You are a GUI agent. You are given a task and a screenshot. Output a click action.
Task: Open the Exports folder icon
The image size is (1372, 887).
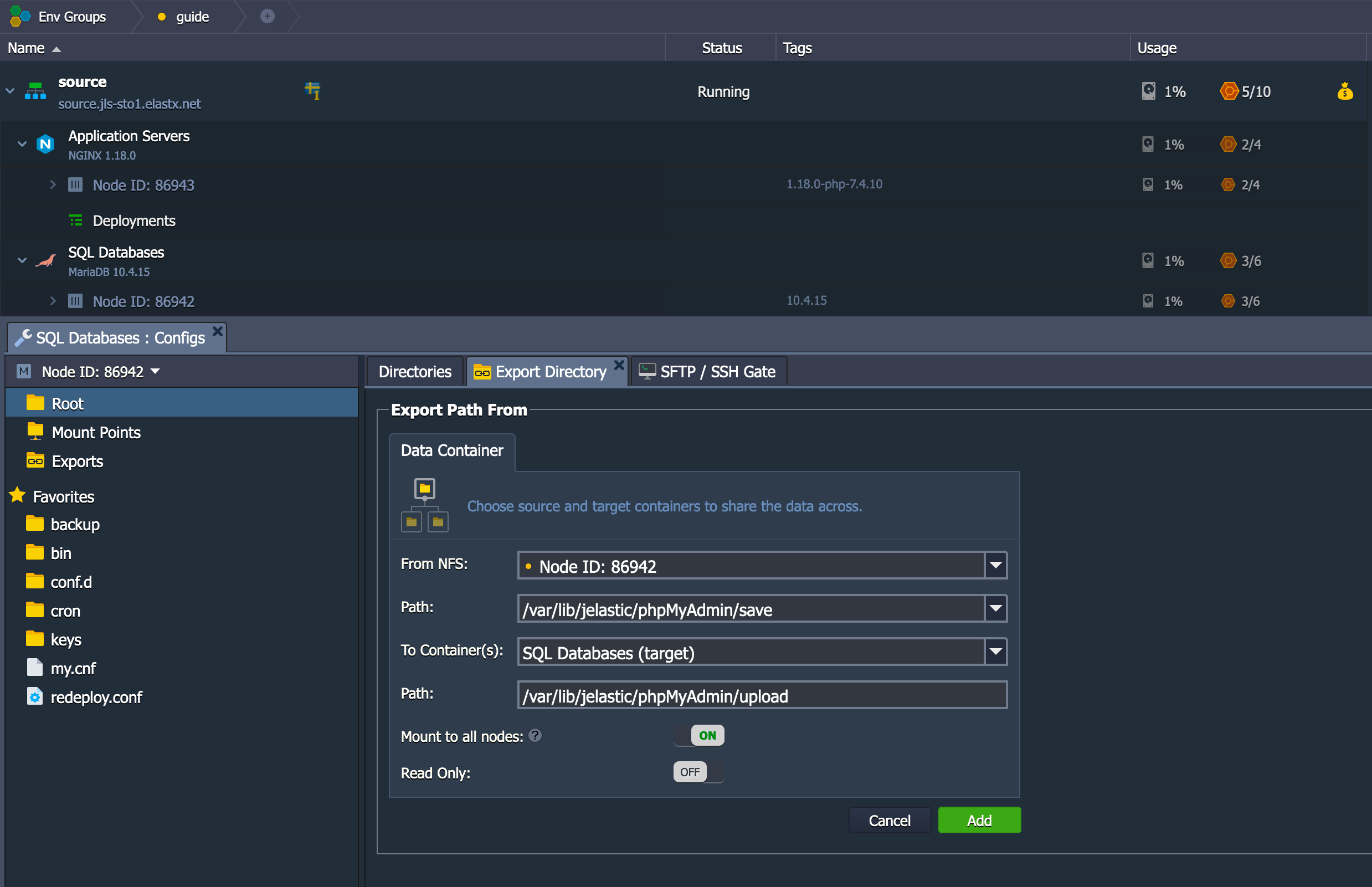(x=35, y=461)
